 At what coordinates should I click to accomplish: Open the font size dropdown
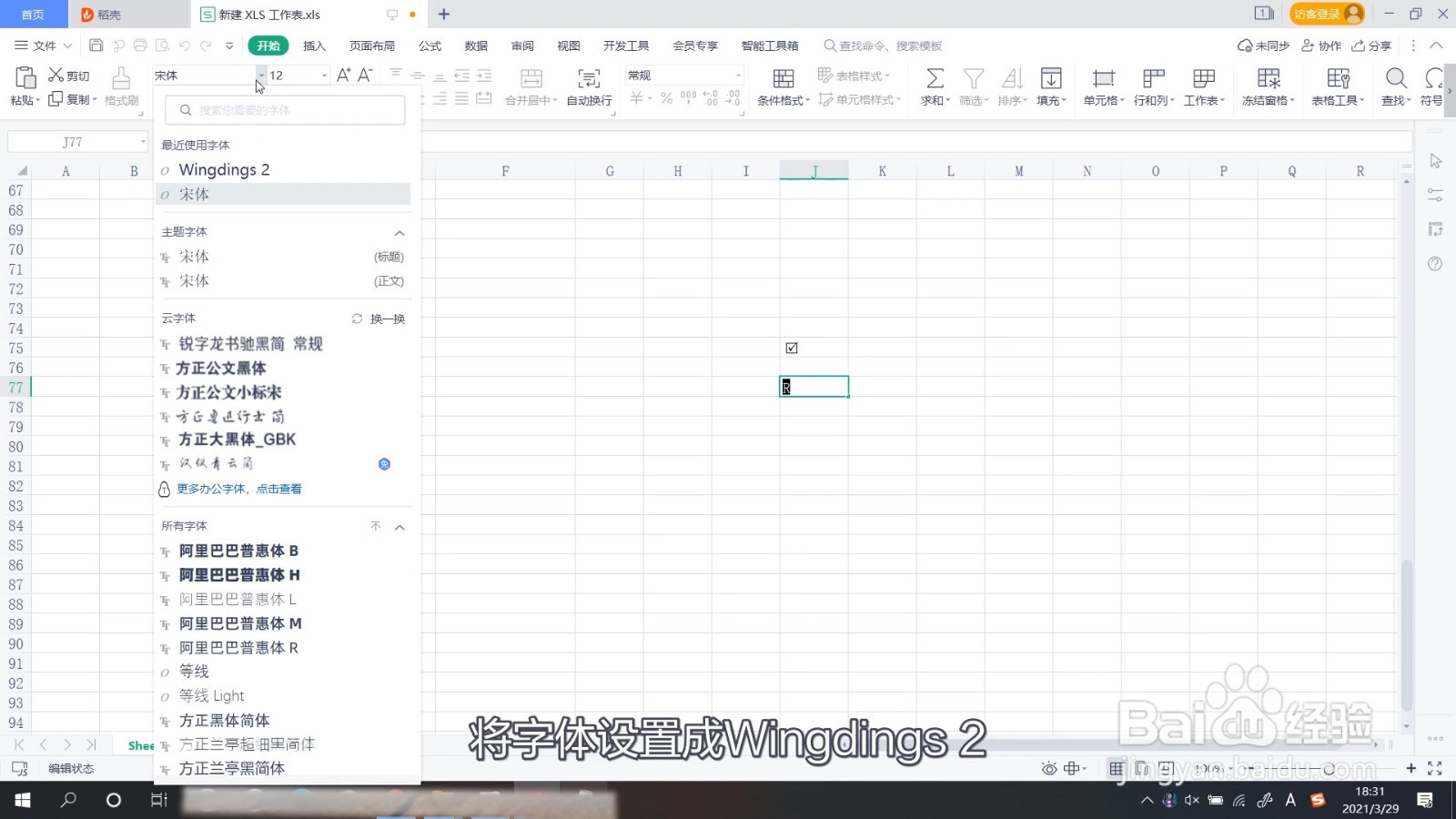tap(324, 76)
